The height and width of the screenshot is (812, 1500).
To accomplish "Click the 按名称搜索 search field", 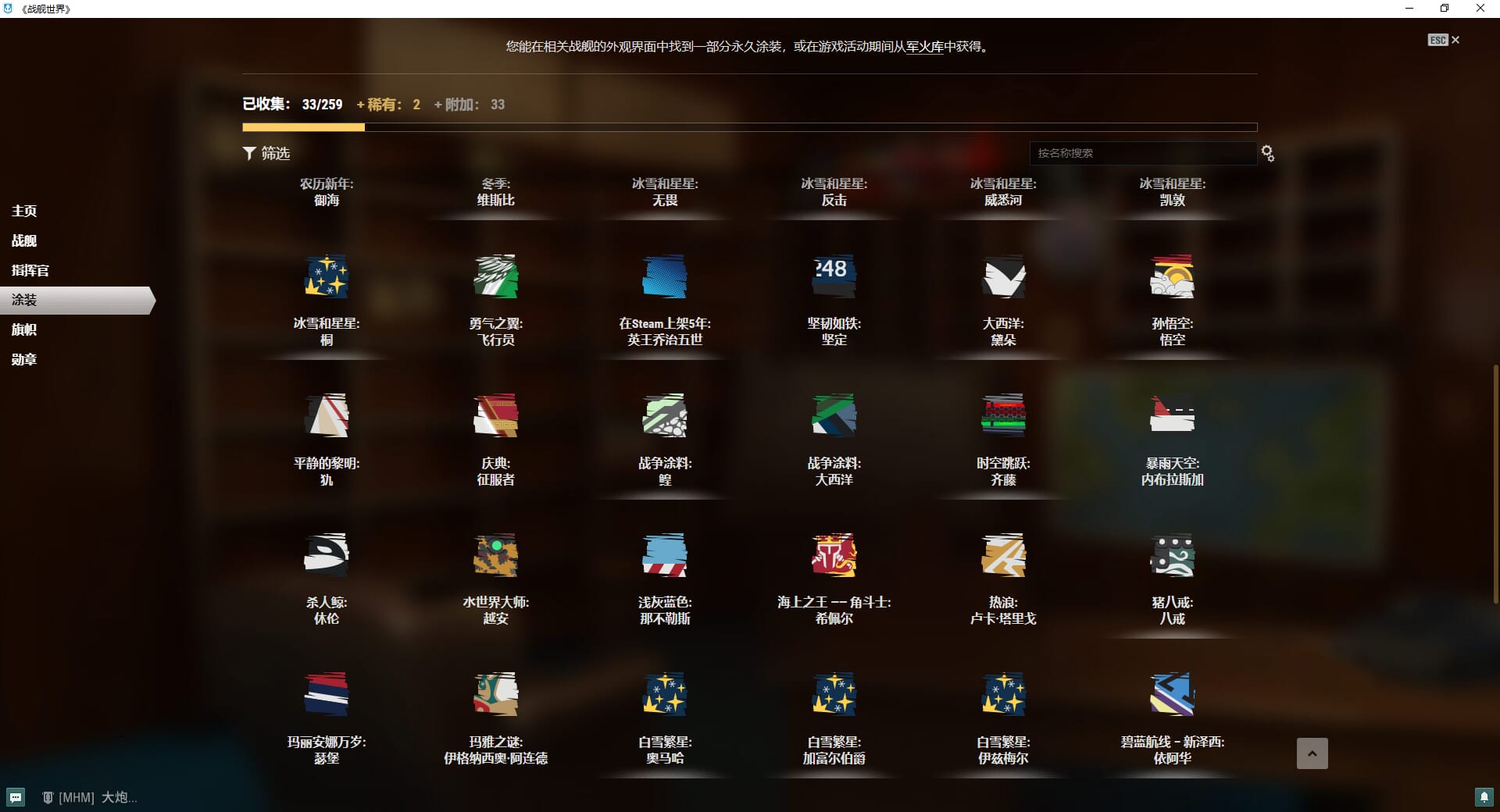I will point(1141,153).
